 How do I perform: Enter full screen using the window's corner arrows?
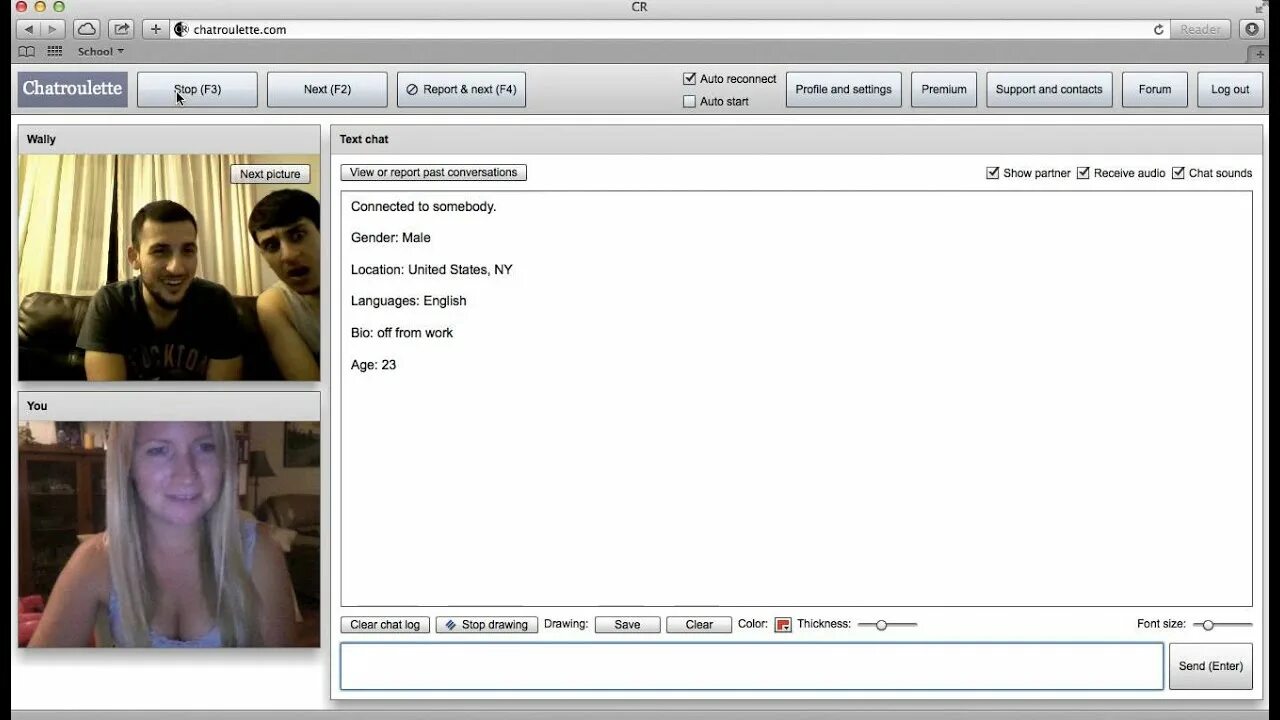click(x=1263, y=7)
